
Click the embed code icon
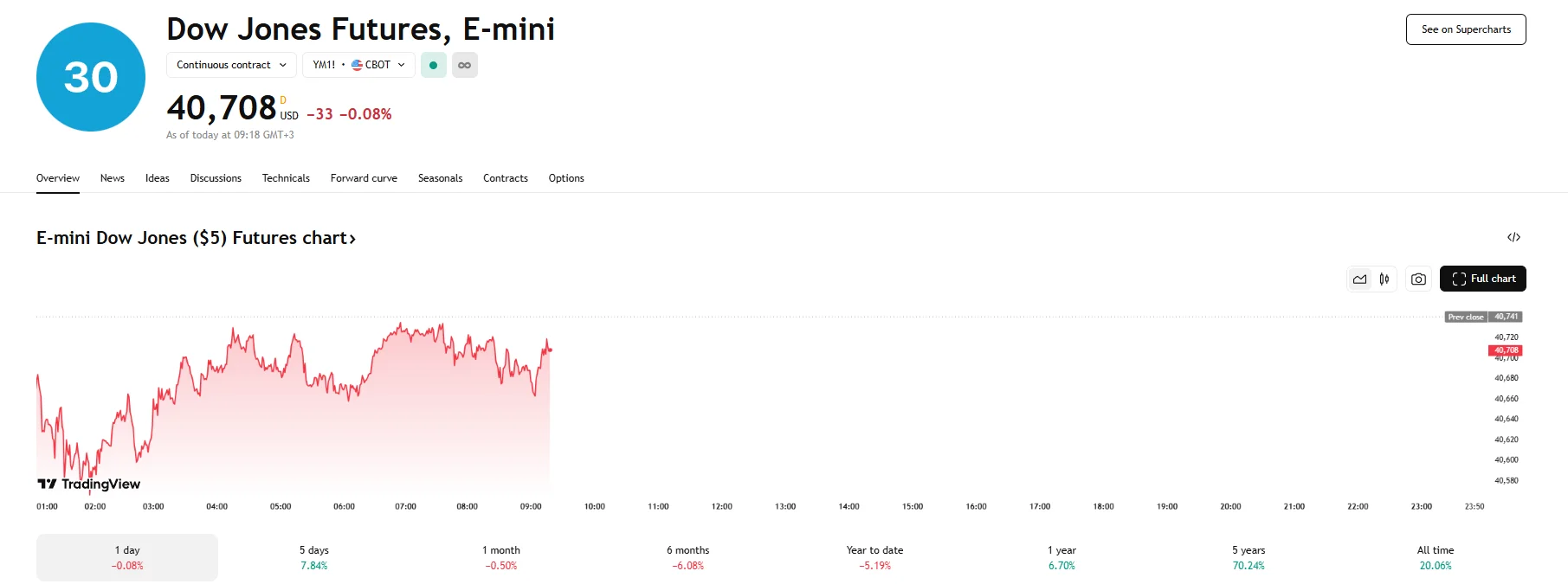(x=1513, y=237)
